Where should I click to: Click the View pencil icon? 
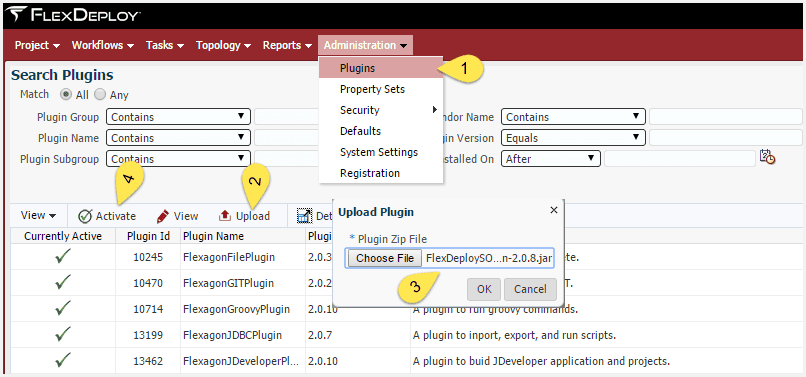click(x=163, y=216)
